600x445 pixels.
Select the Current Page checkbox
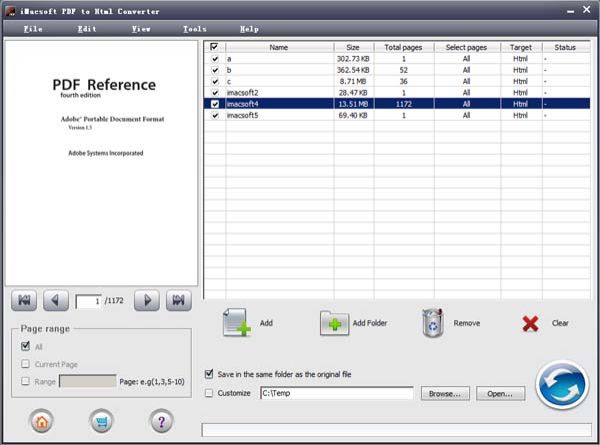tap(25, 364)
